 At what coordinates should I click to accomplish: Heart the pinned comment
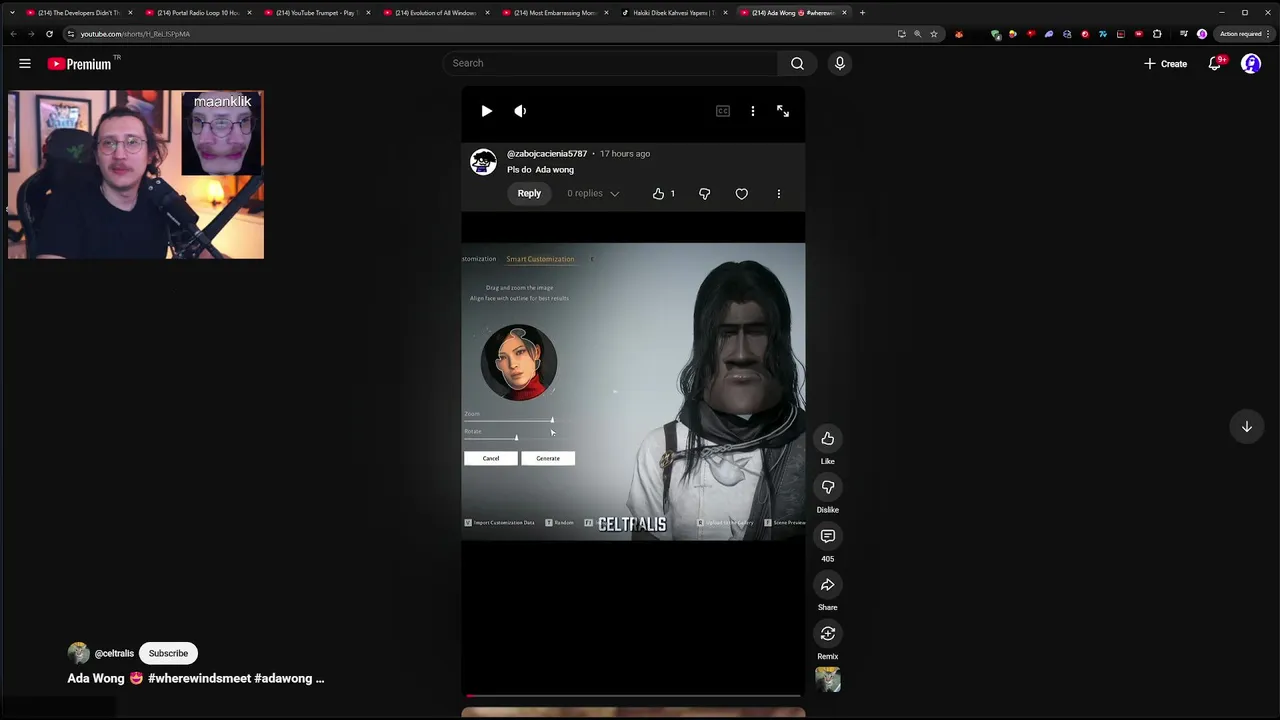[742, 194]
